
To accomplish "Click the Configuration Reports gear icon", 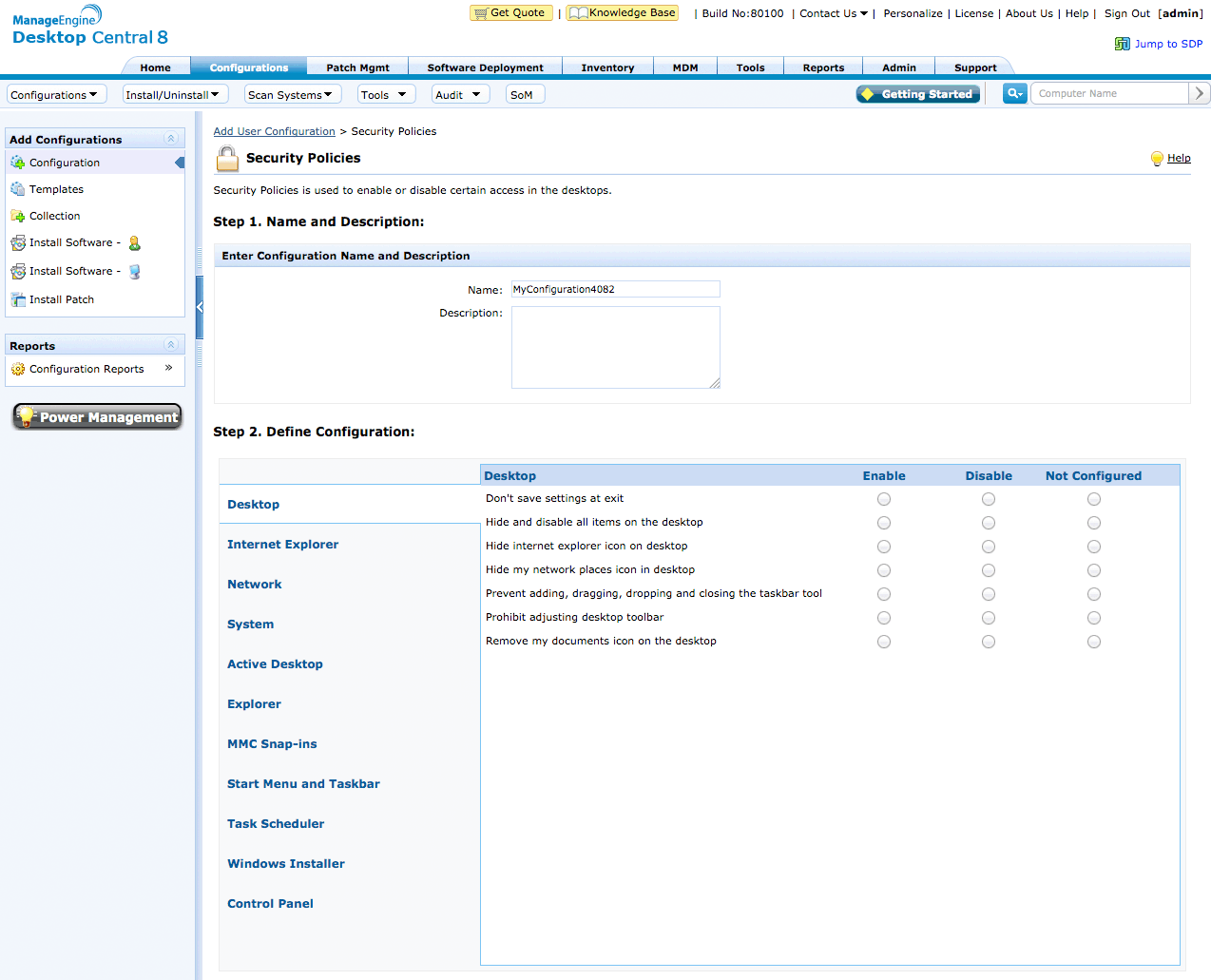I will click(18, 369).
